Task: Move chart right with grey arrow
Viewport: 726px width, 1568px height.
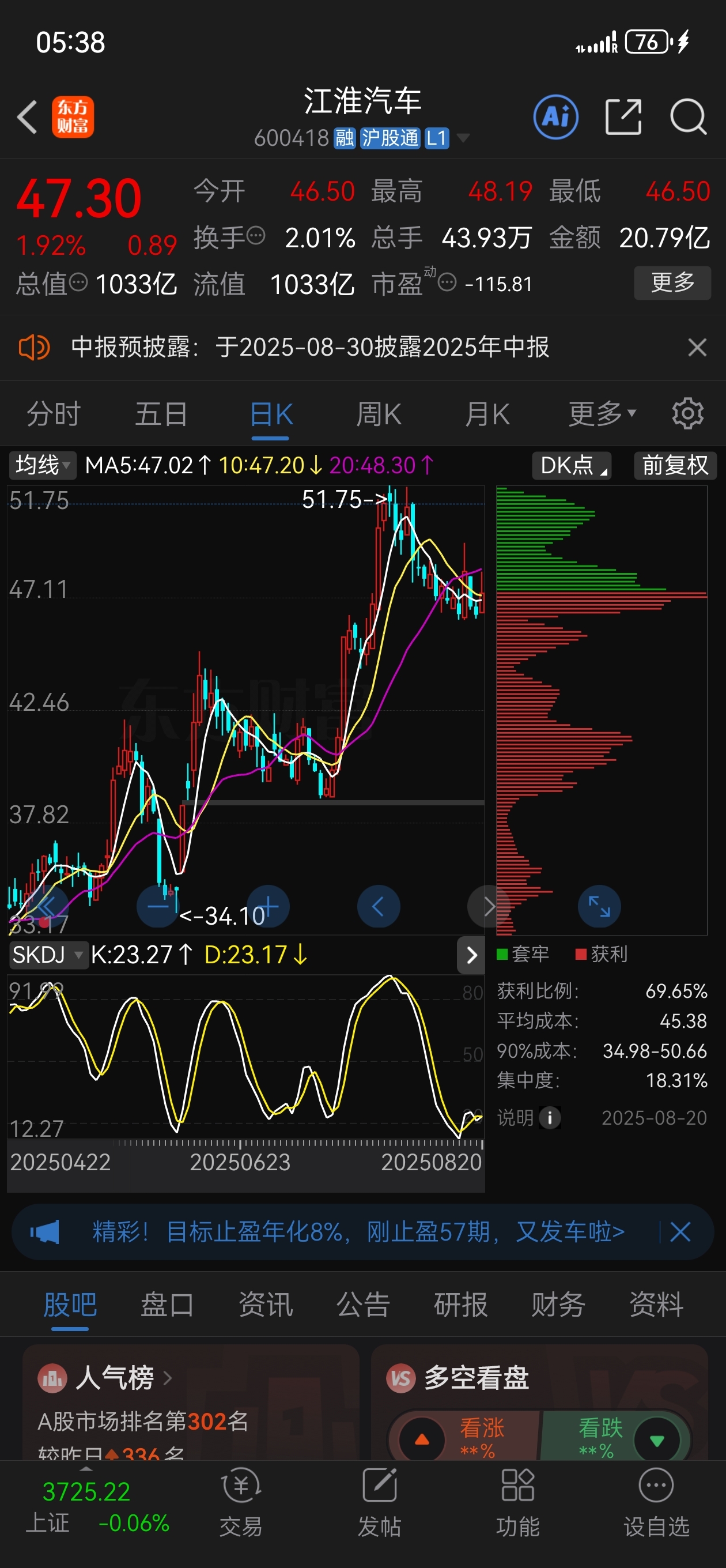Action: (489, 906)
